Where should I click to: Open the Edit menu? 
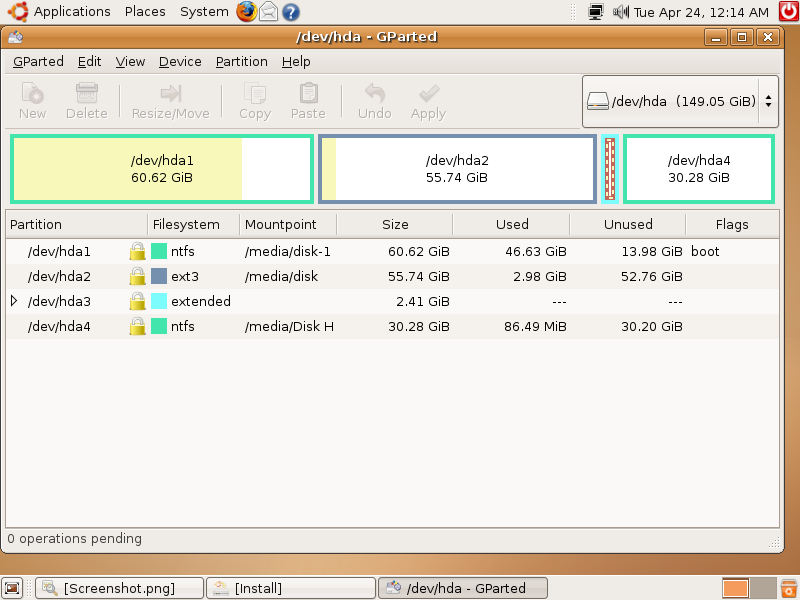(89, 62)
